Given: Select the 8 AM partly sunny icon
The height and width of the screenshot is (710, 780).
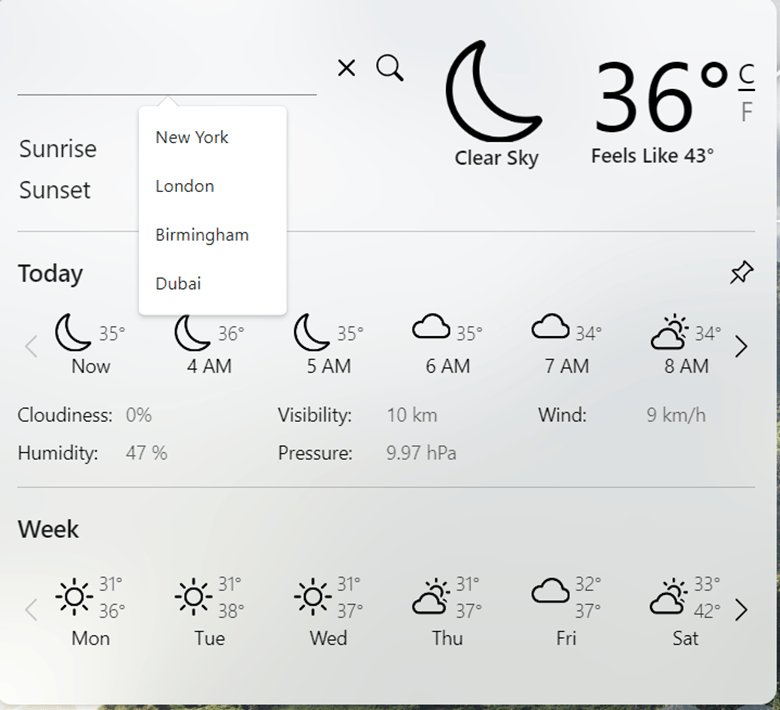Looking at the screenshot, I should point(669,332).
